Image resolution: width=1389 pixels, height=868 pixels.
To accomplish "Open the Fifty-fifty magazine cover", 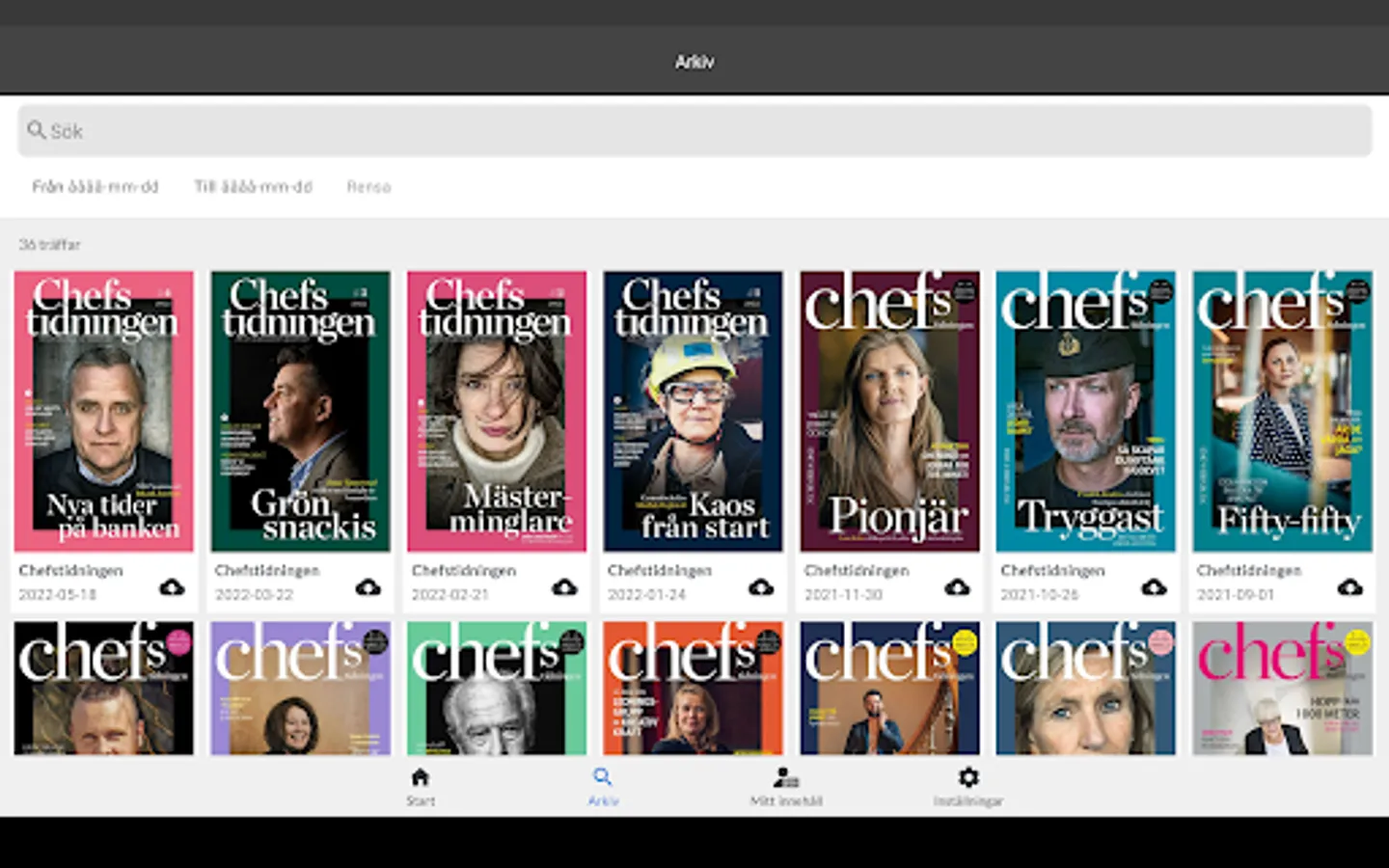I will [1282, 411].
